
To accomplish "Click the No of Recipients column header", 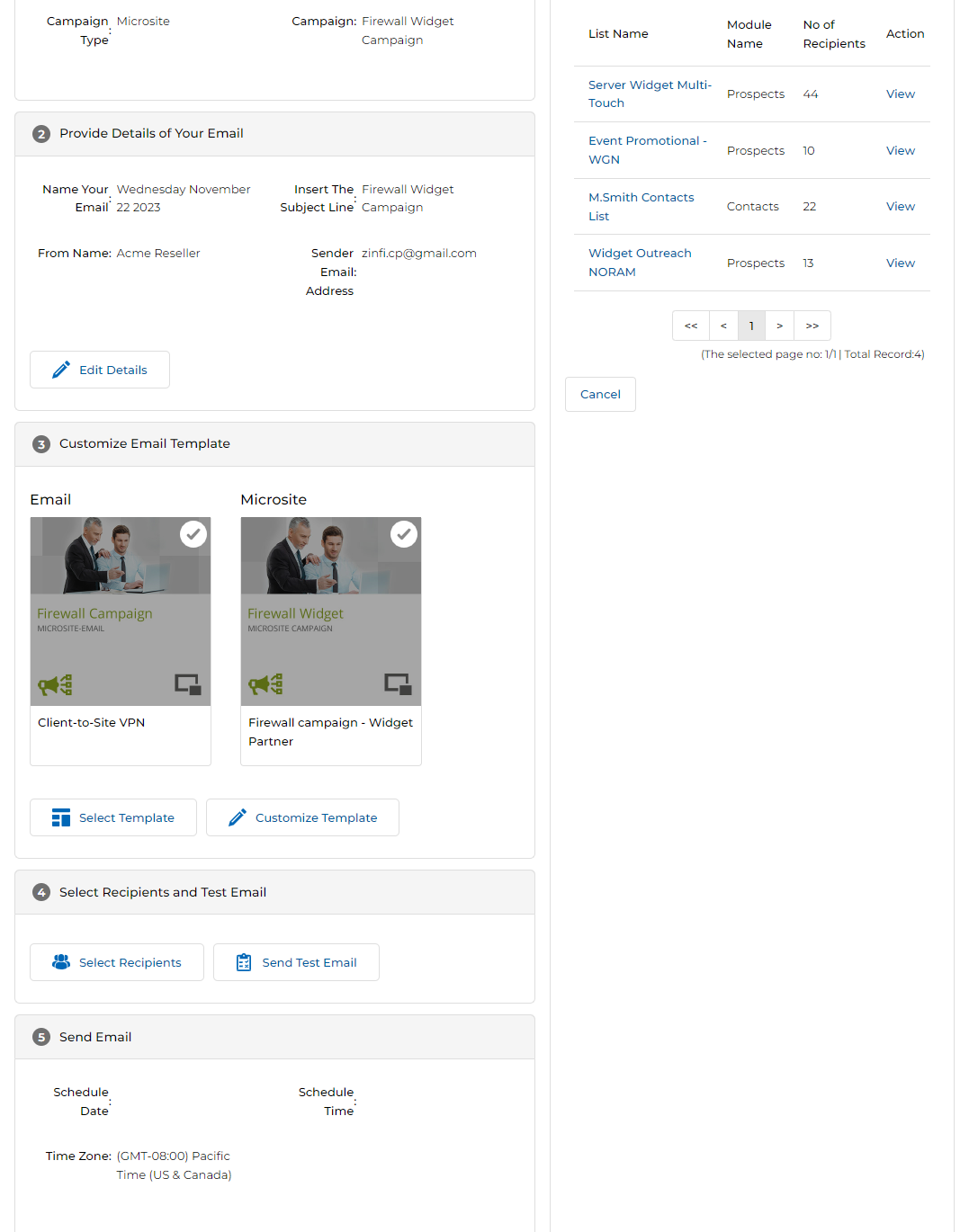I will (834, 34).
